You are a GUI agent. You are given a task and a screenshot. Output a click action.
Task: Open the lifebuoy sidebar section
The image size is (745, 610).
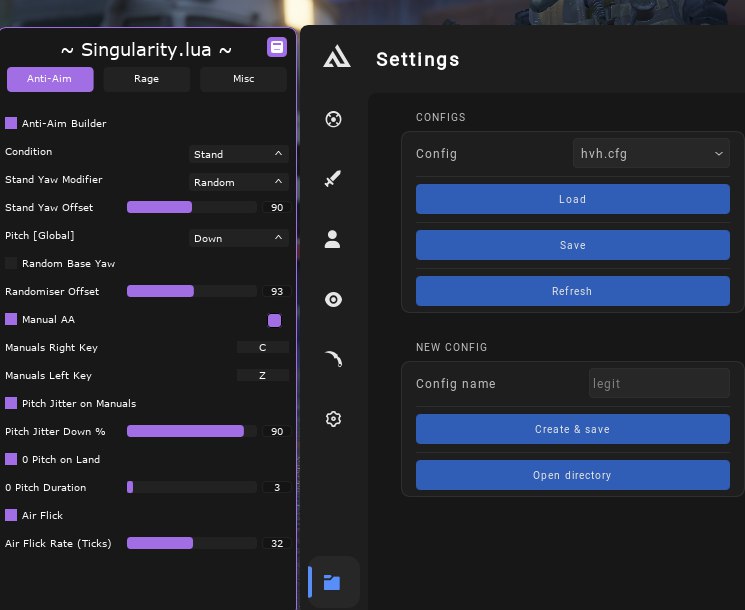pos(333,119)
